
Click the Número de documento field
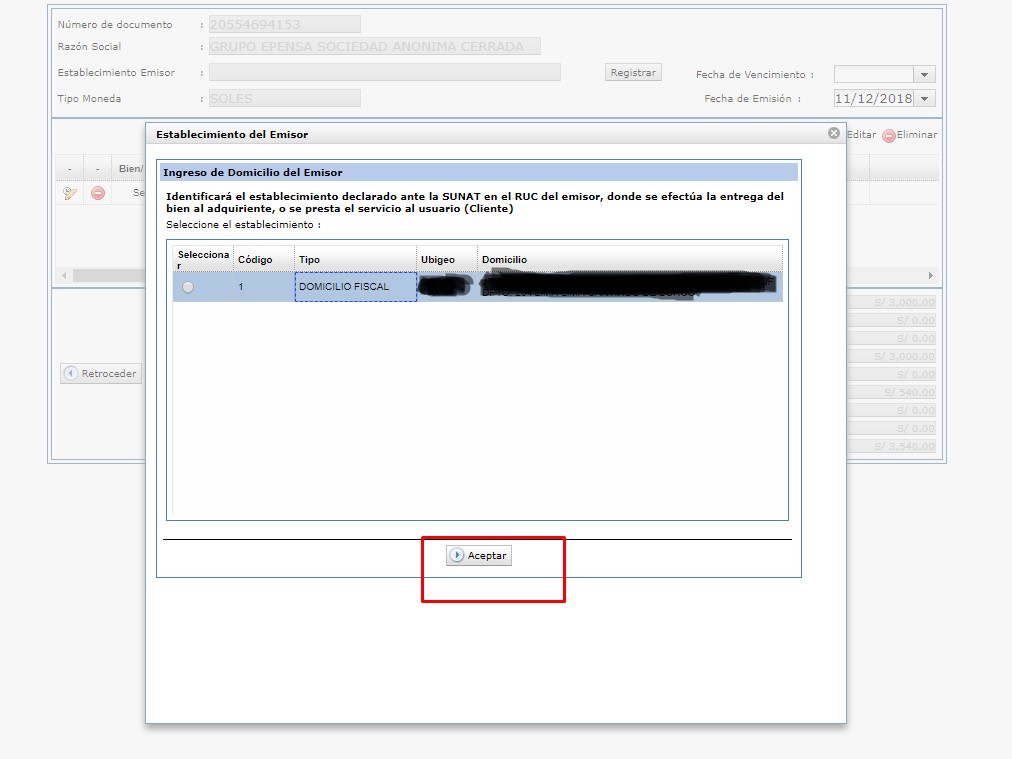[x=285, y=25]
